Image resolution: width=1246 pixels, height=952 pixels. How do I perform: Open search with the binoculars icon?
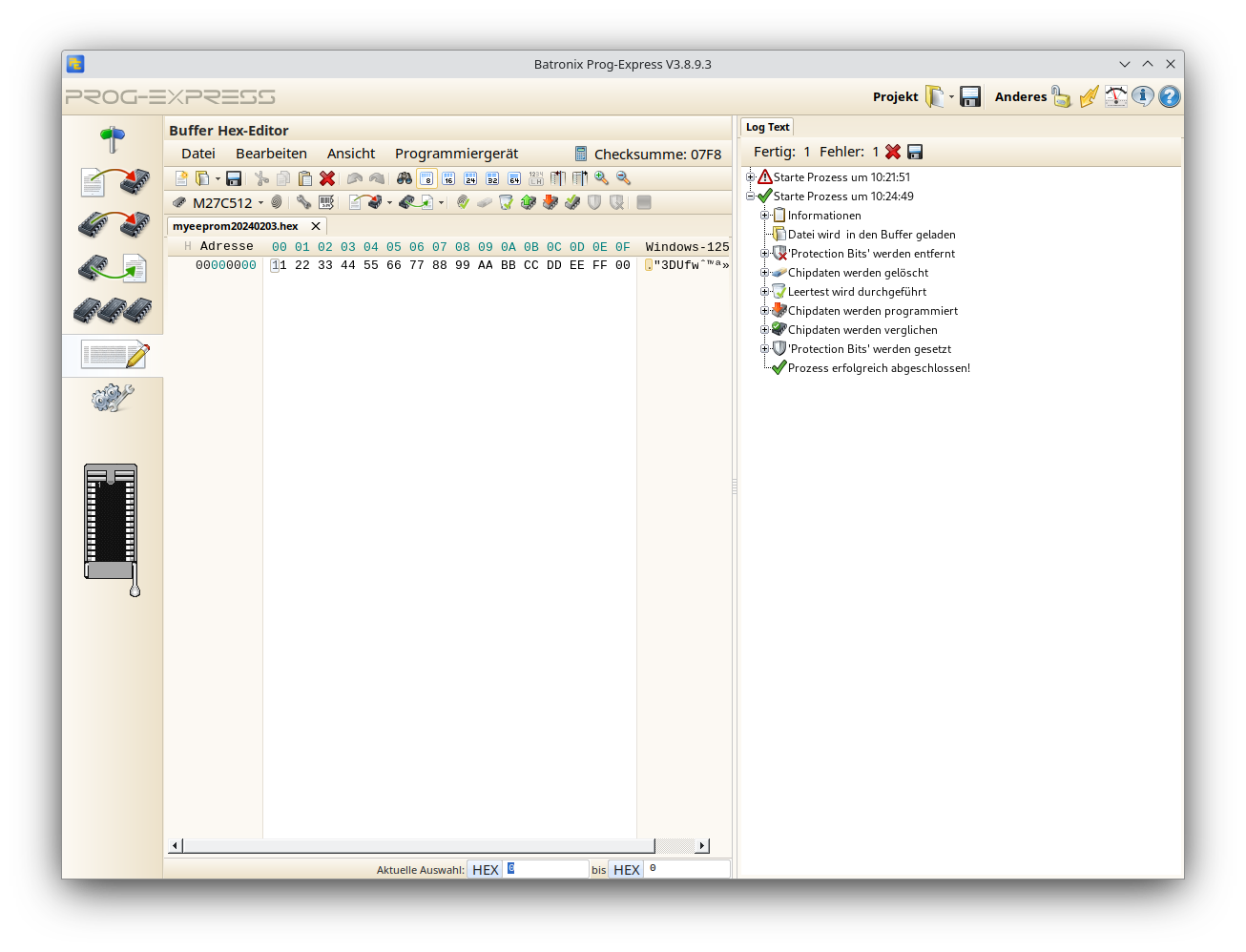click(x=405, y=177)
